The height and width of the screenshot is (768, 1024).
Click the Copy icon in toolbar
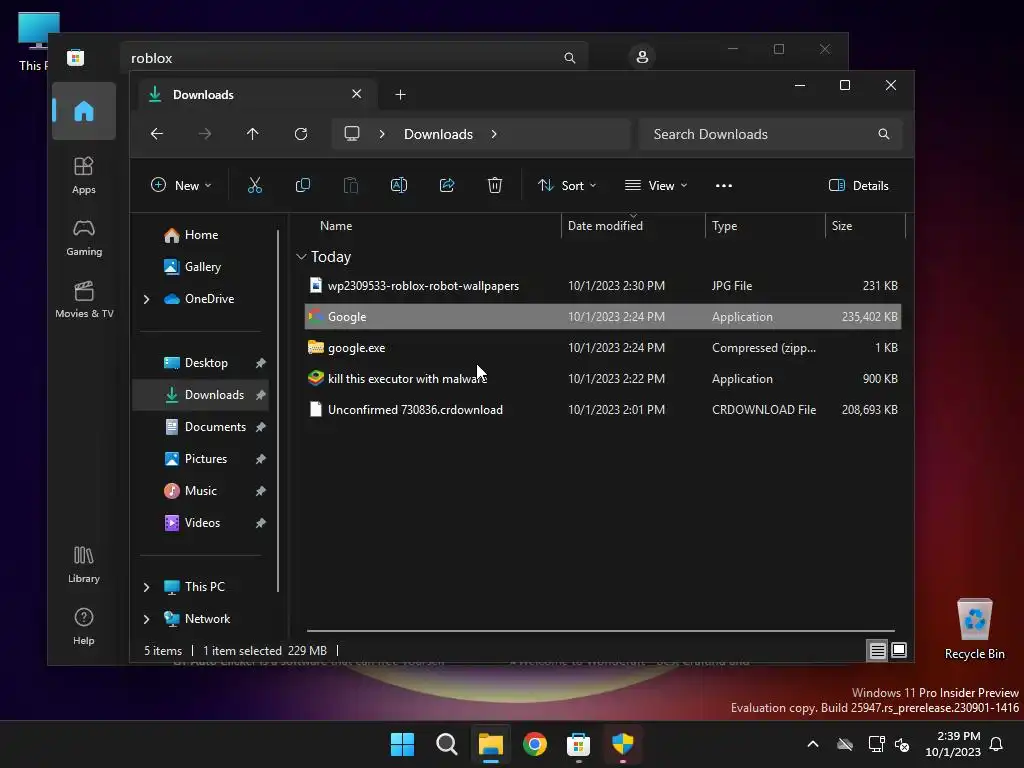pos(302,185)
